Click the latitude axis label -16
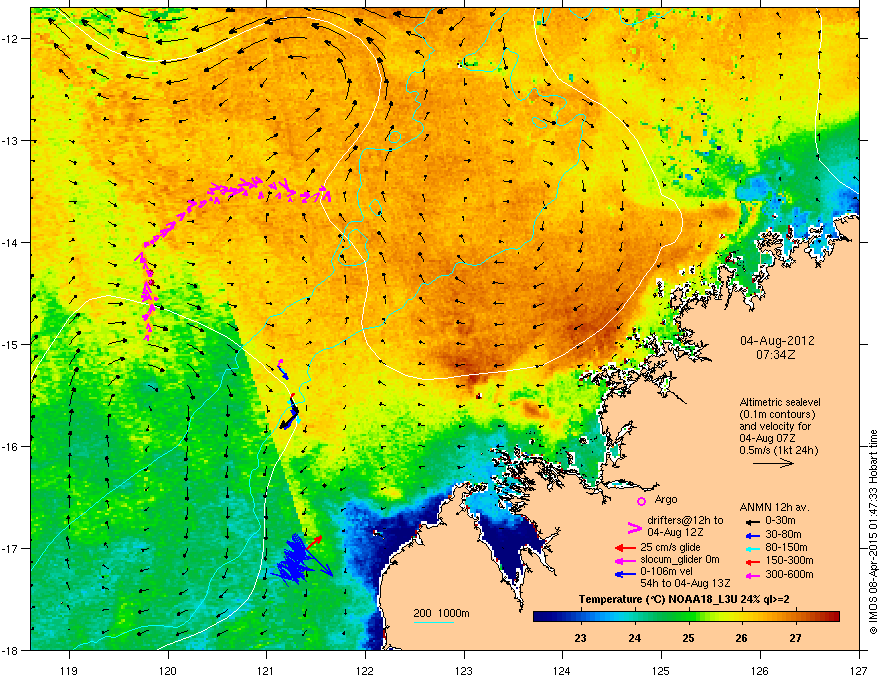This screenshot has width=880, height=680. [x=11, y=446]
